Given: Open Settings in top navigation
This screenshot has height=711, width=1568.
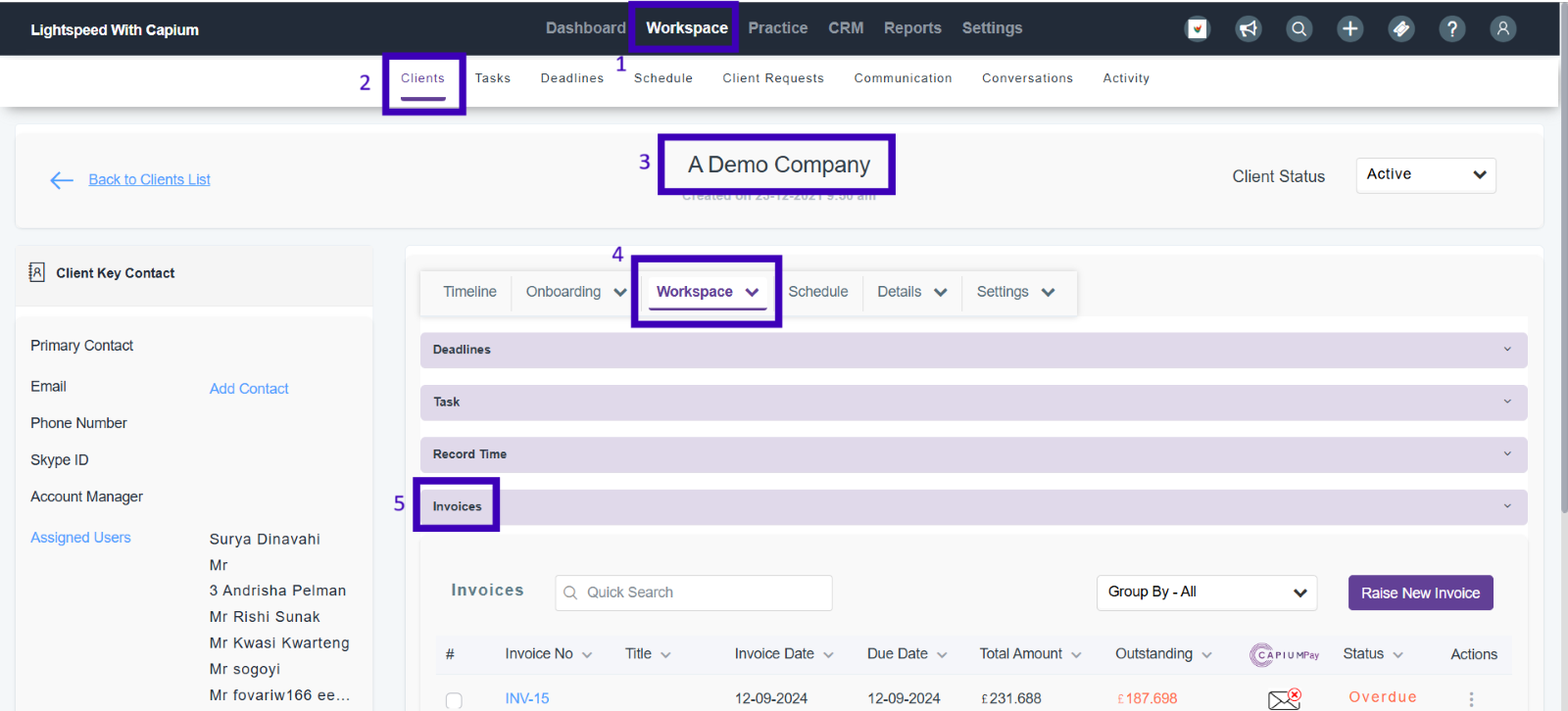Looking at the screenshot, I should click(992, 28).
